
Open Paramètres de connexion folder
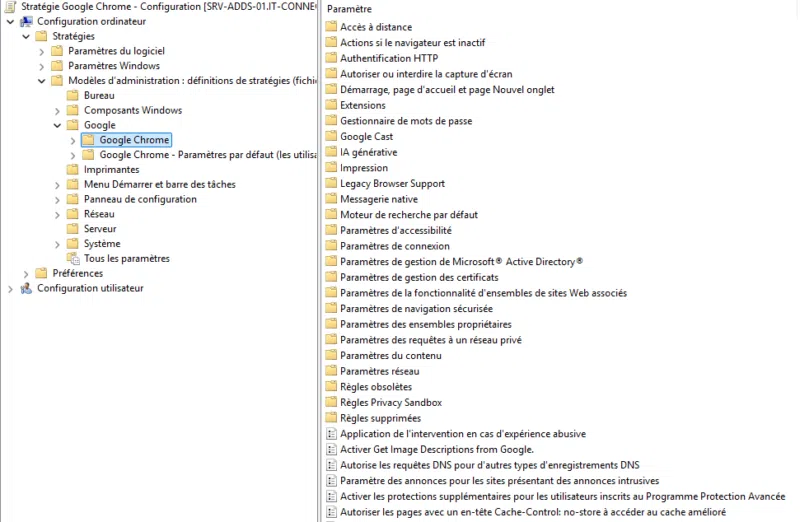coord(395,246)
